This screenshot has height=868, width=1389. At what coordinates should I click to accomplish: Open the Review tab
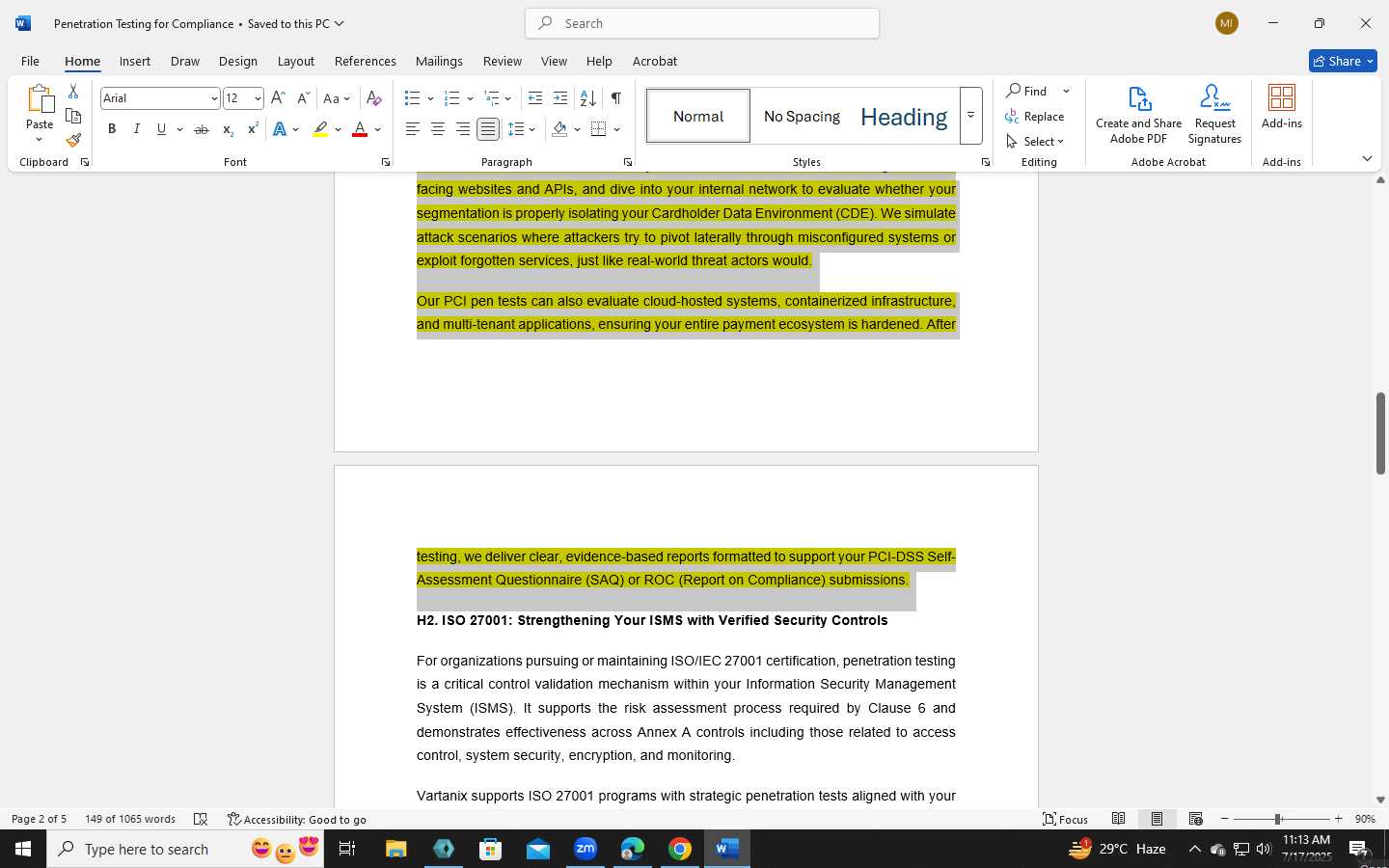point(503,61)
